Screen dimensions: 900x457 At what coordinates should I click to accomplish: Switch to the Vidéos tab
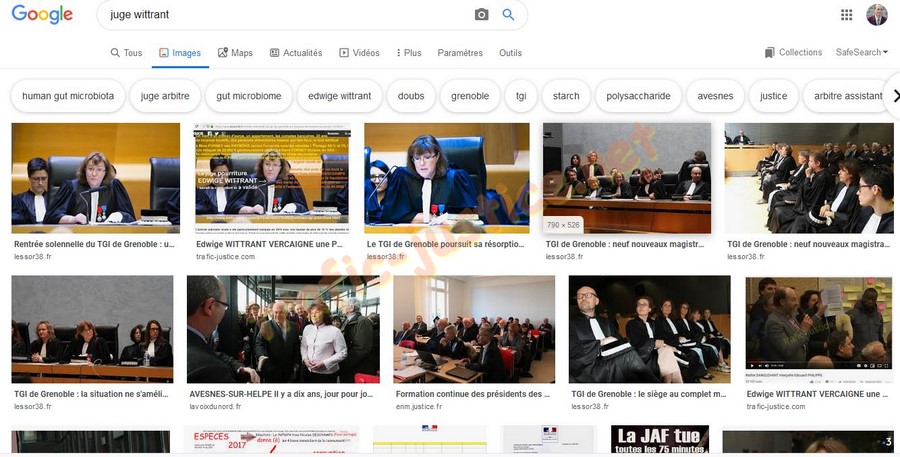point(359,53)
